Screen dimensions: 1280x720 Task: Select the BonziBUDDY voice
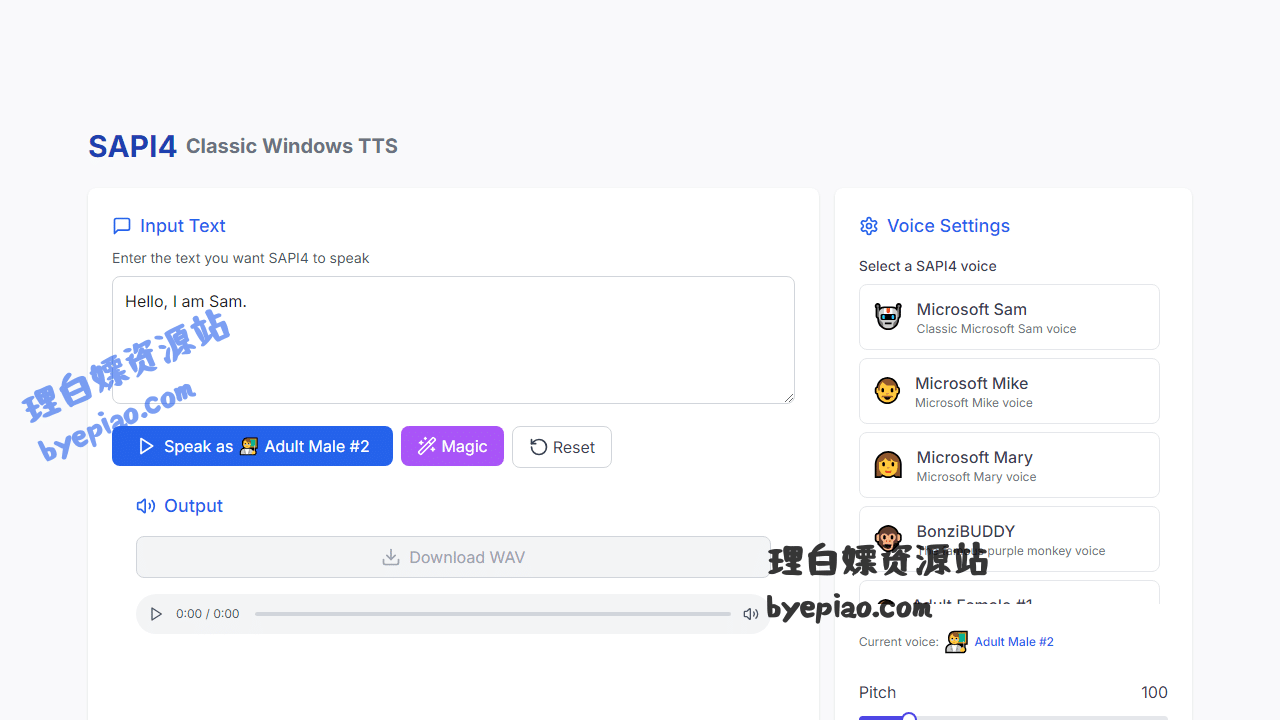click(1009, 539)
